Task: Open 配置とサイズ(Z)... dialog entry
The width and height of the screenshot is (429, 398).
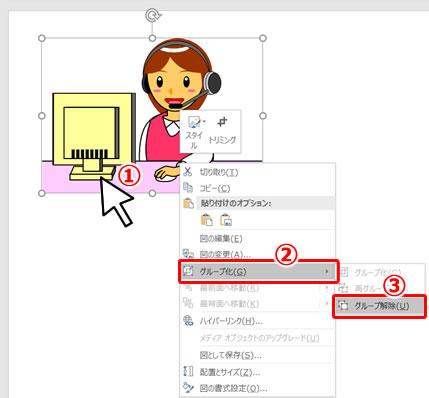Action: point(257,372)
